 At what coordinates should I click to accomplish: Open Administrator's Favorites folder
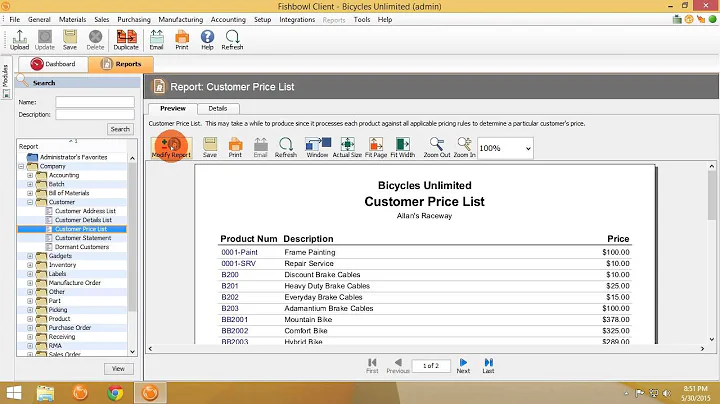pyautogui.click(x=73, y=157)
